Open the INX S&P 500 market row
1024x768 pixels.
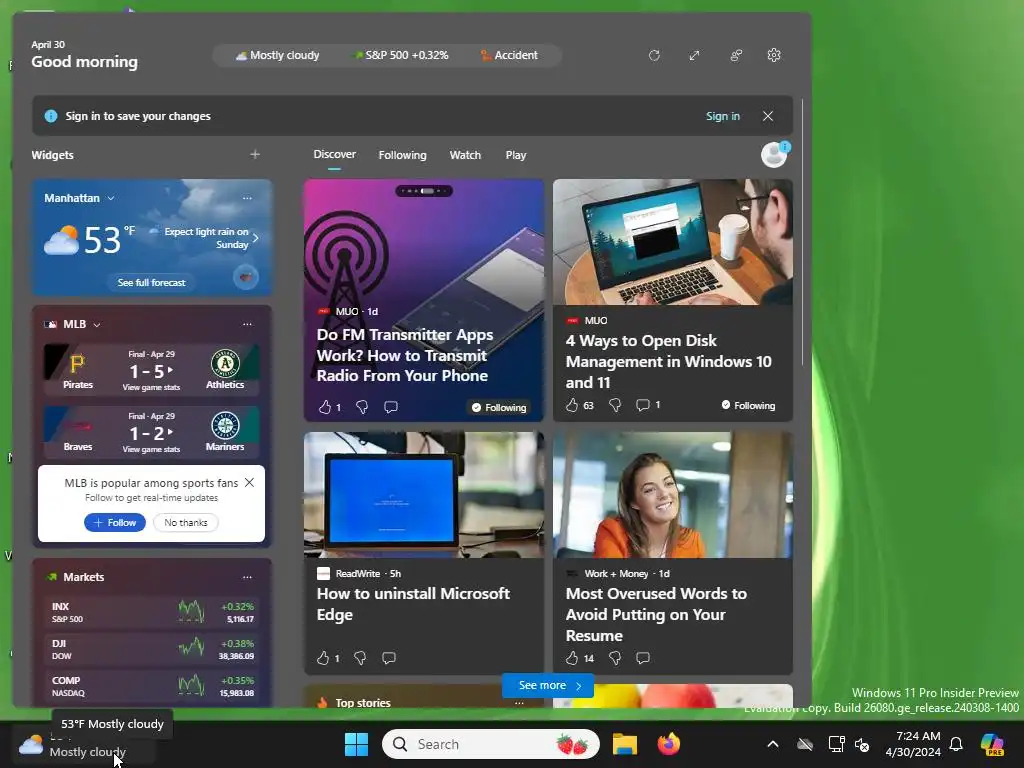coord(152,612)
